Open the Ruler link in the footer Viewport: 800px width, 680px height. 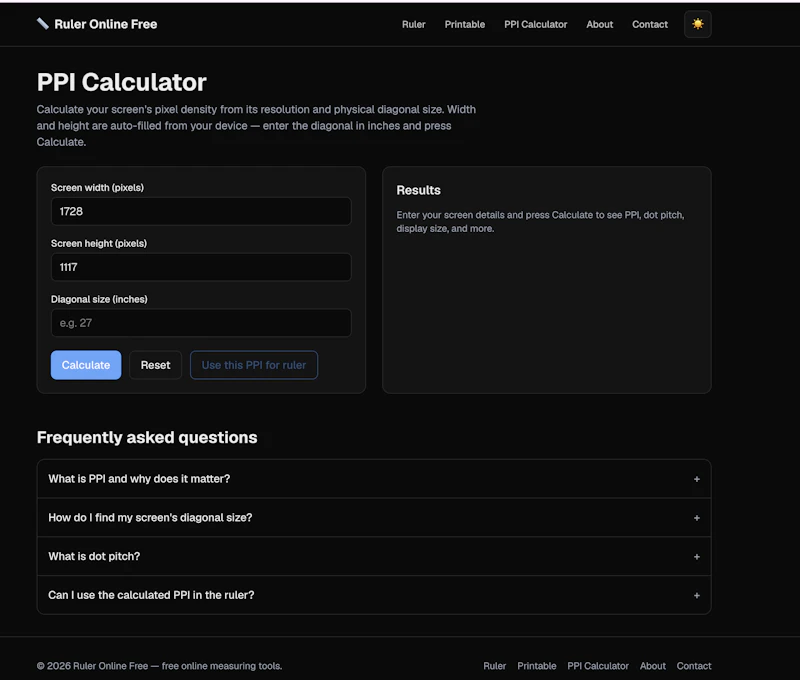coord(494,666)
